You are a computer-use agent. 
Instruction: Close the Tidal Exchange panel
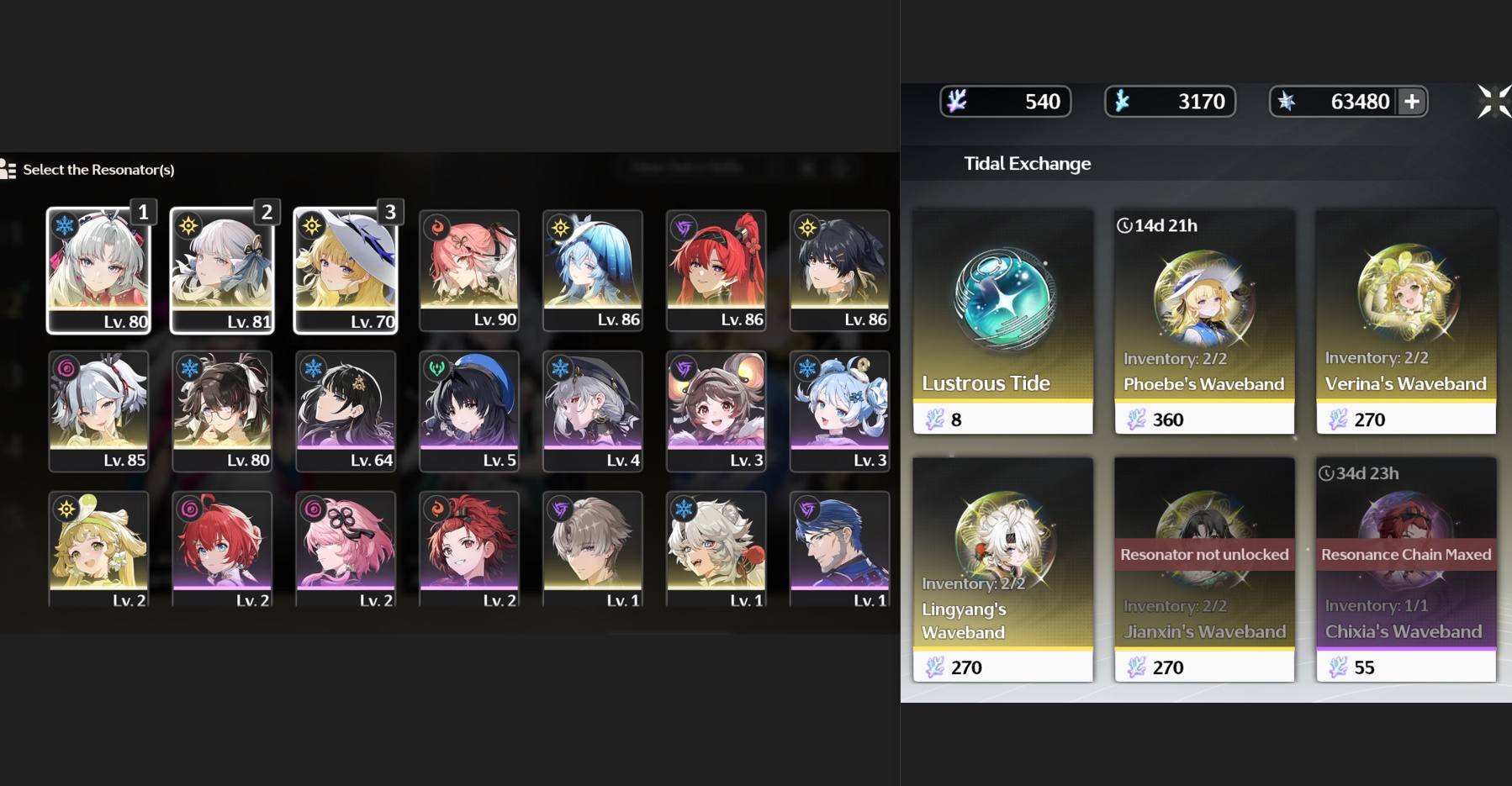[1494, 102]
